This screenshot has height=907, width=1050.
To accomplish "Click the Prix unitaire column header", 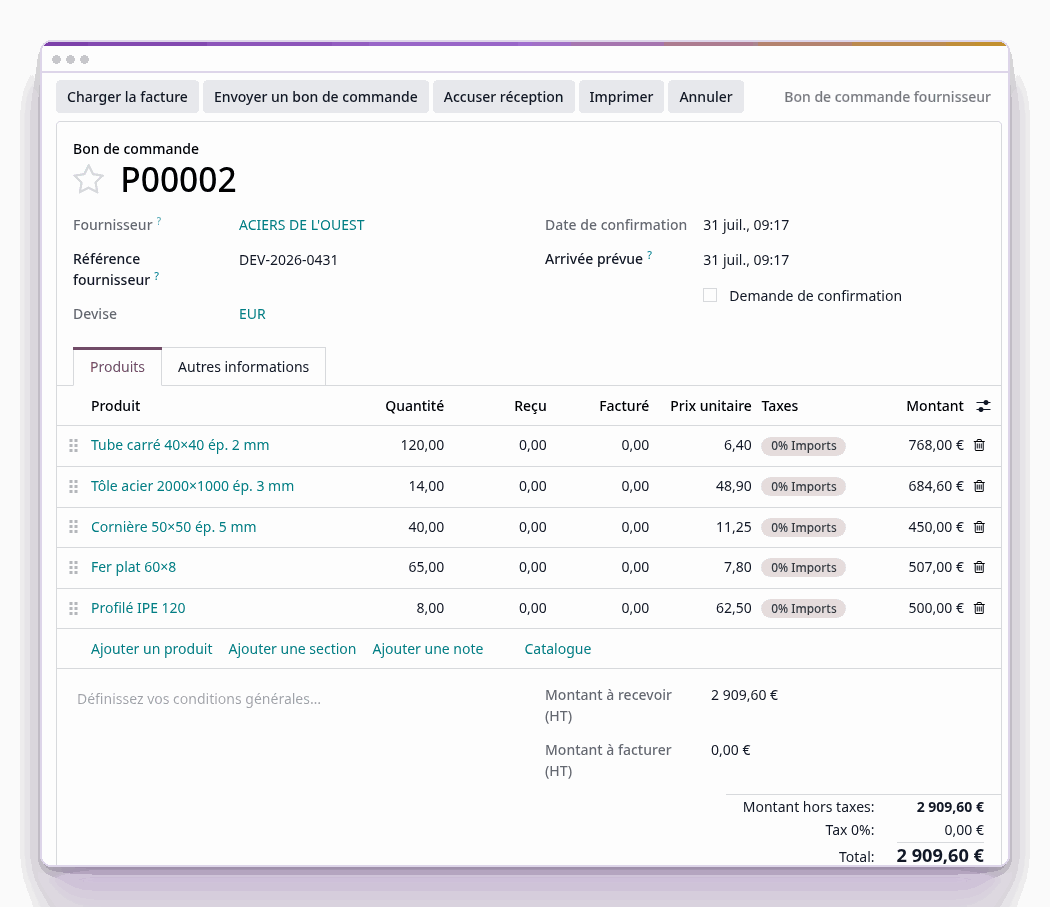I will (x=710, y=406).
